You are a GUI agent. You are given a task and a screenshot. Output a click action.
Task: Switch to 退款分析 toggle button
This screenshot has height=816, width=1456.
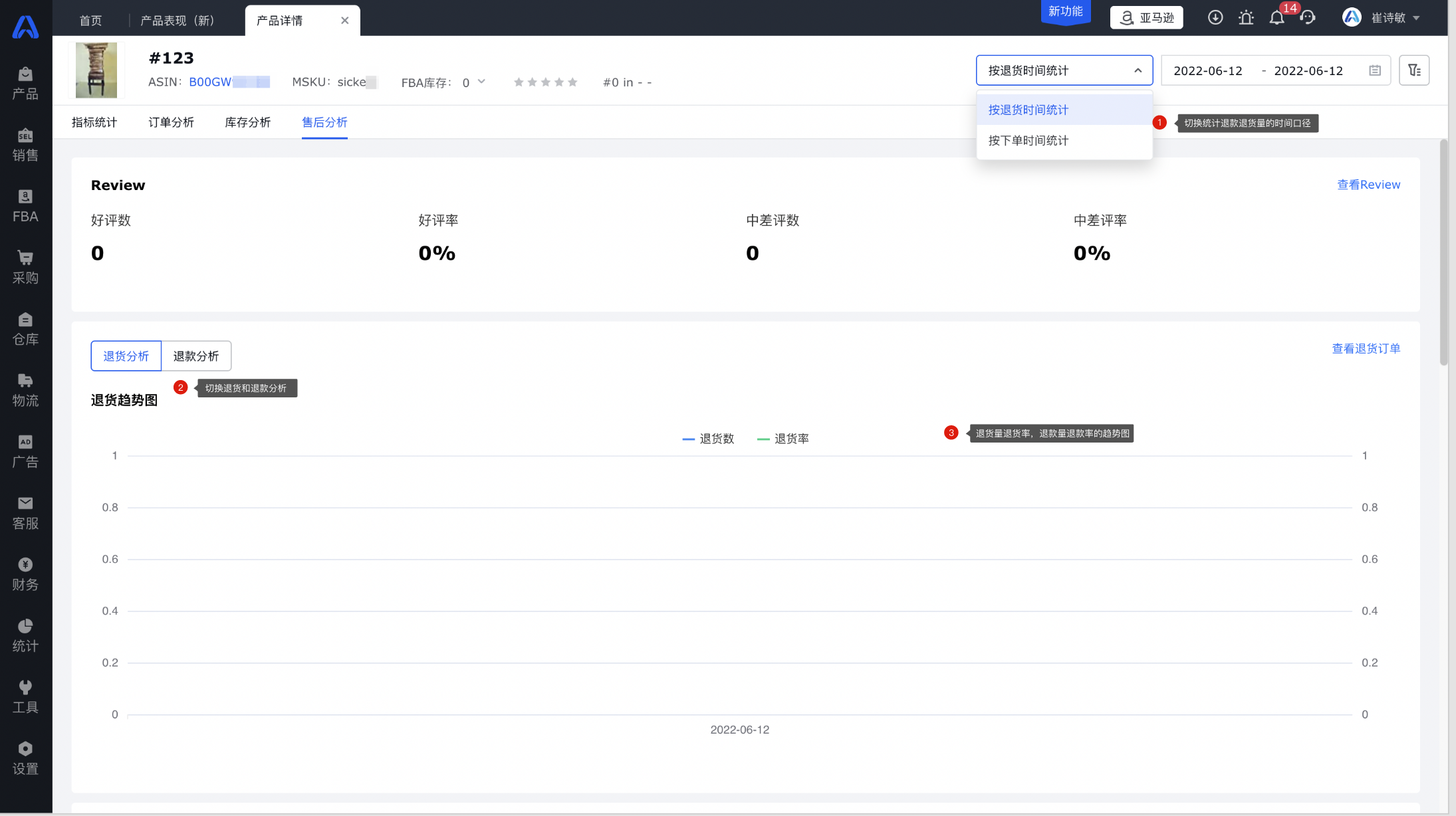(196, 356)
